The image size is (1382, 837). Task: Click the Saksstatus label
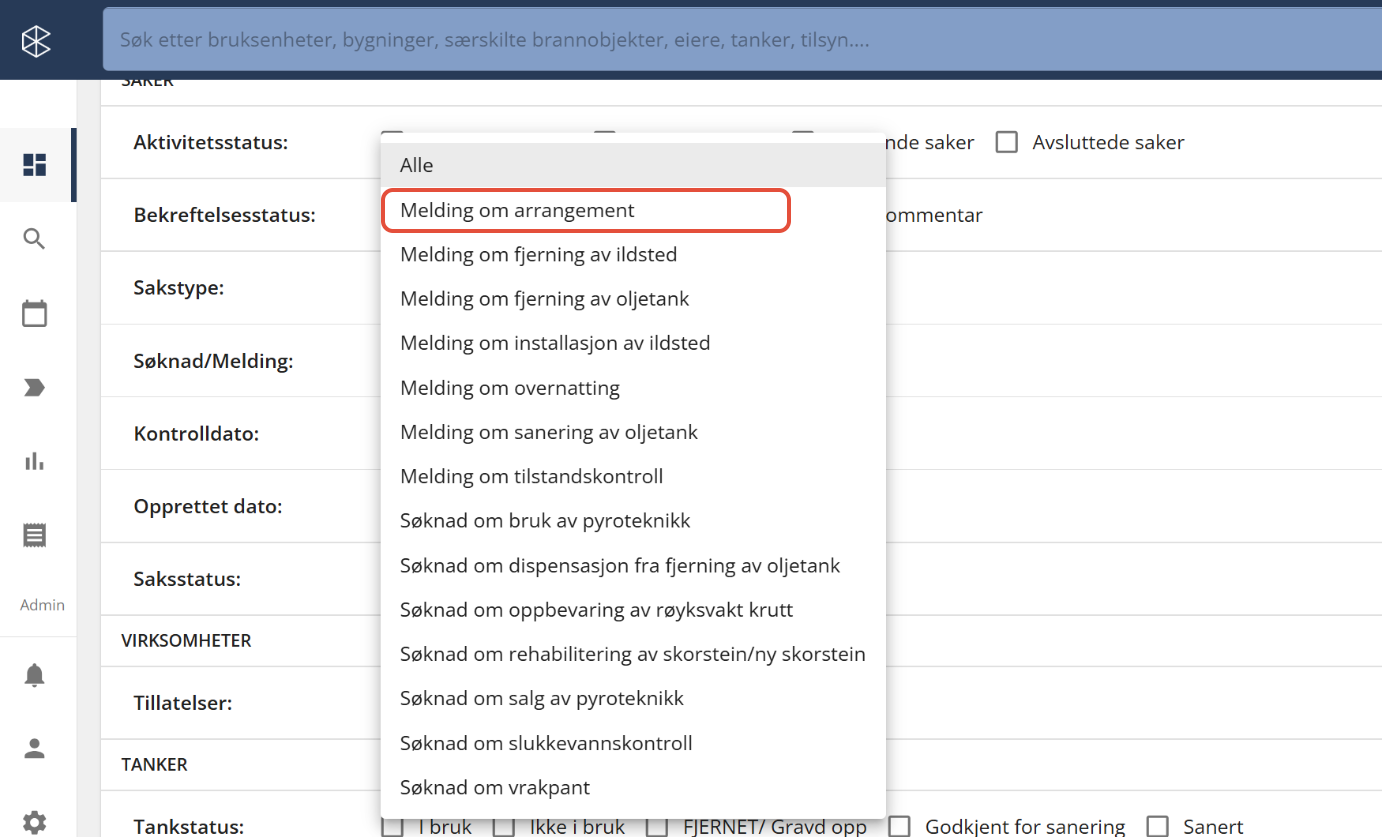coord(187,579)
